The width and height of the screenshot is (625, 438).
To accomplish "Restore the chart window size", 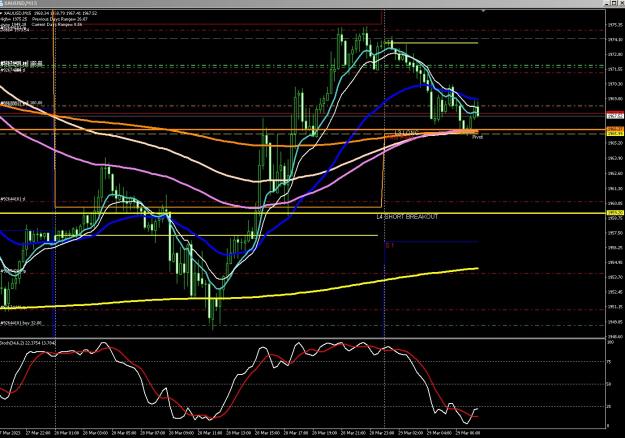I will click(614, 3).
